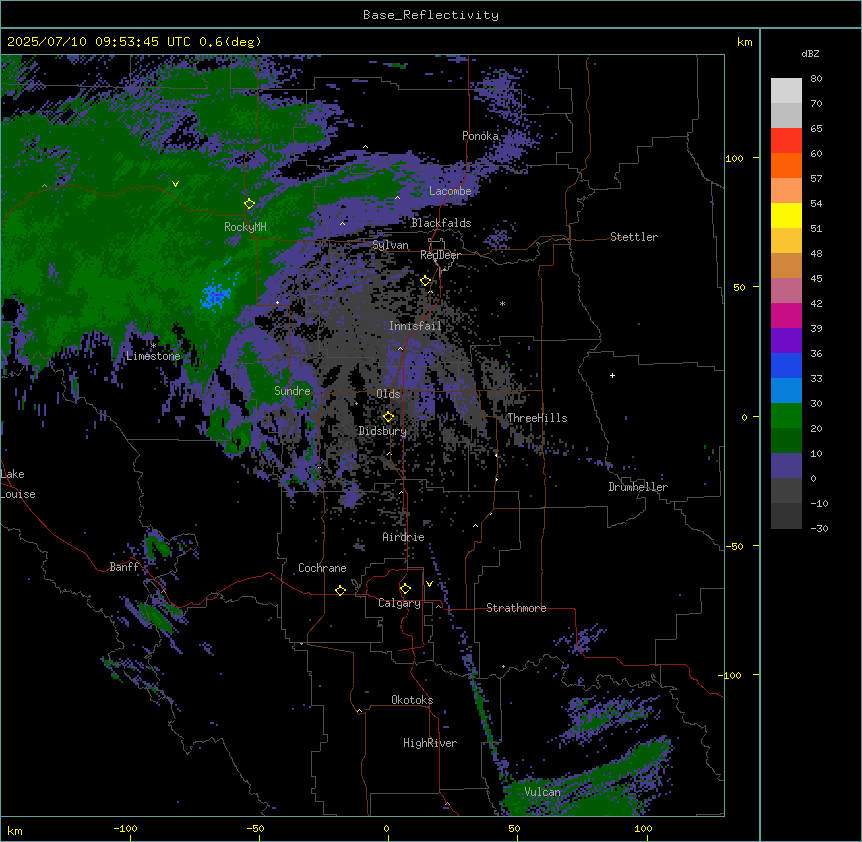
Task: Click the RedDeer city label
Action: pos(440,255)
